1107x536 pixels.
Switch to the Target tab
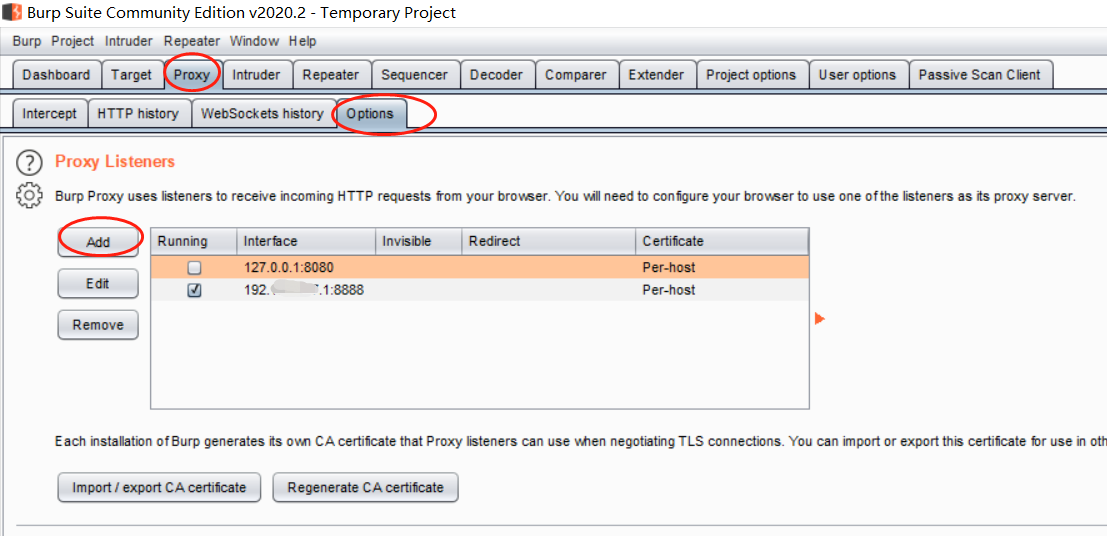point(131,75)
